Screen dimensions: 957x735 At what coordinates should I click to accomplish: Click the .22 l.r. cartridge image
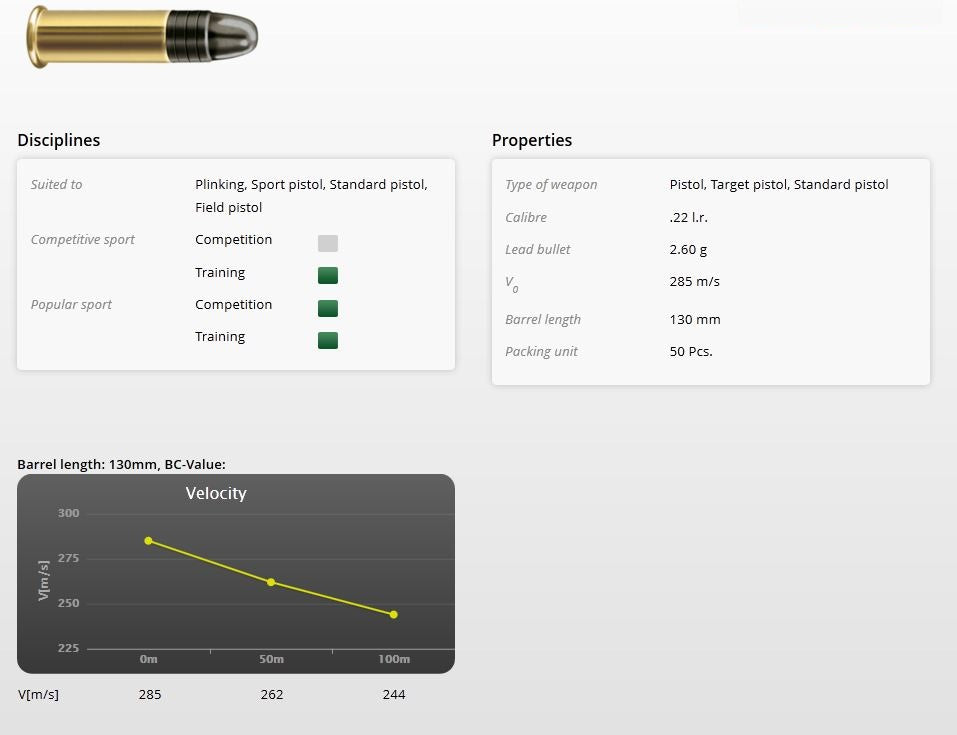tap(142, 36)
